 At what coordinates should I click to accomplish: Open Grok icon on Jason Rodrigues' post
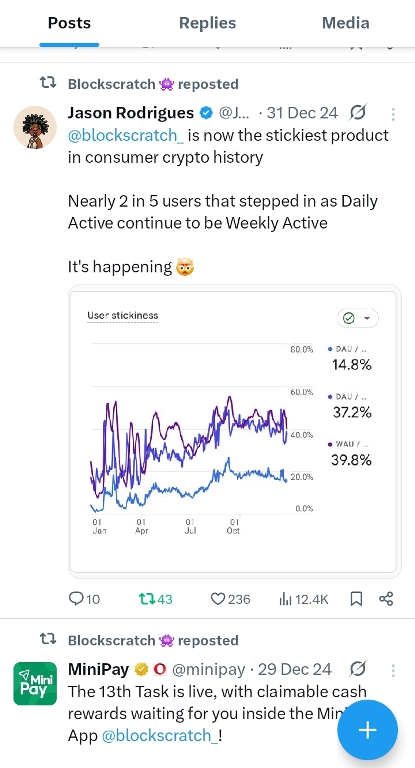358,113
